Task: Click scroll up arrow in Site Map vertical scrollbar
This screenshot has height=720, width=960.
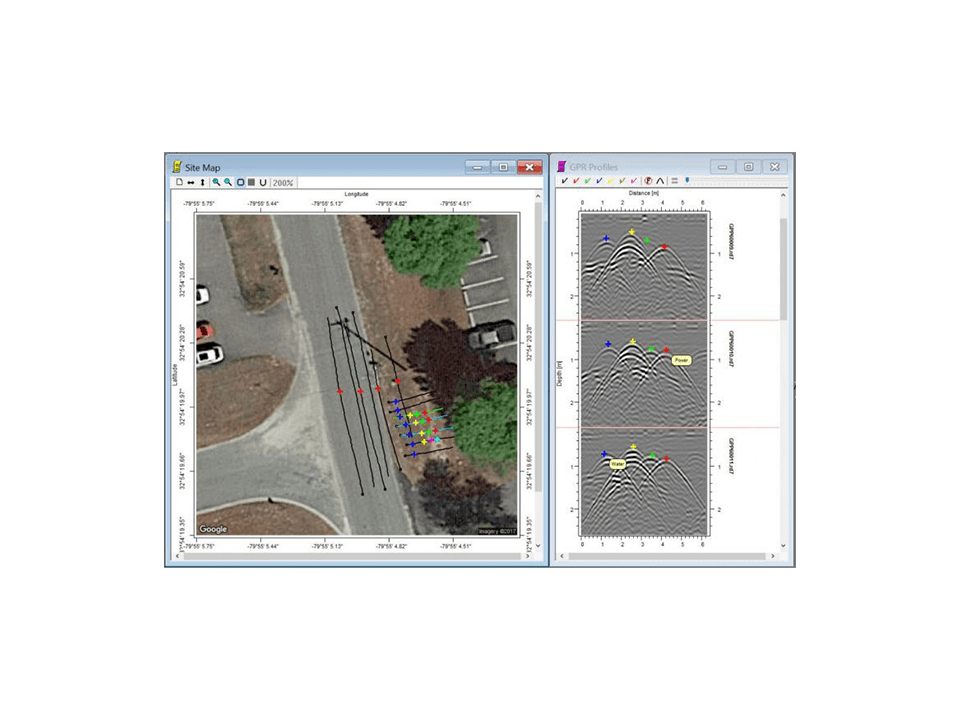Action: click(538, 196)
